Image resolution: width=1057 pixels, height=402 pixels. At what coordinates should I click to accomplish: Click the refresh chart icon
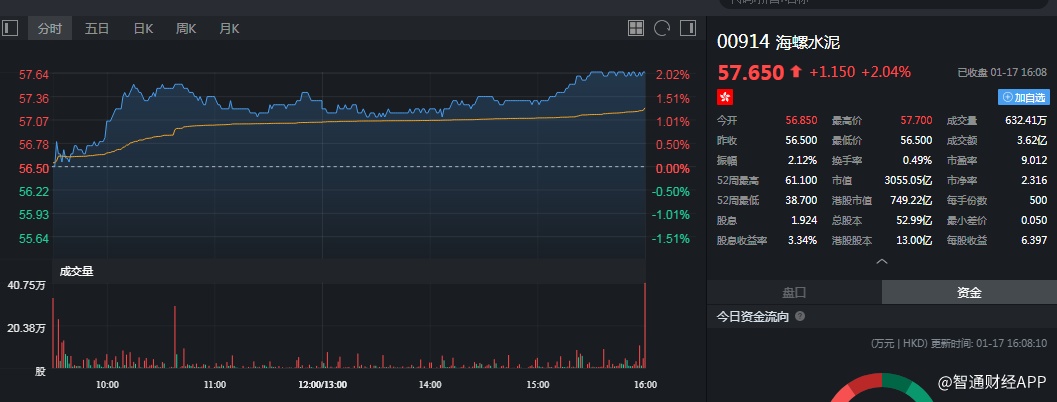click(x=661, y=28)
